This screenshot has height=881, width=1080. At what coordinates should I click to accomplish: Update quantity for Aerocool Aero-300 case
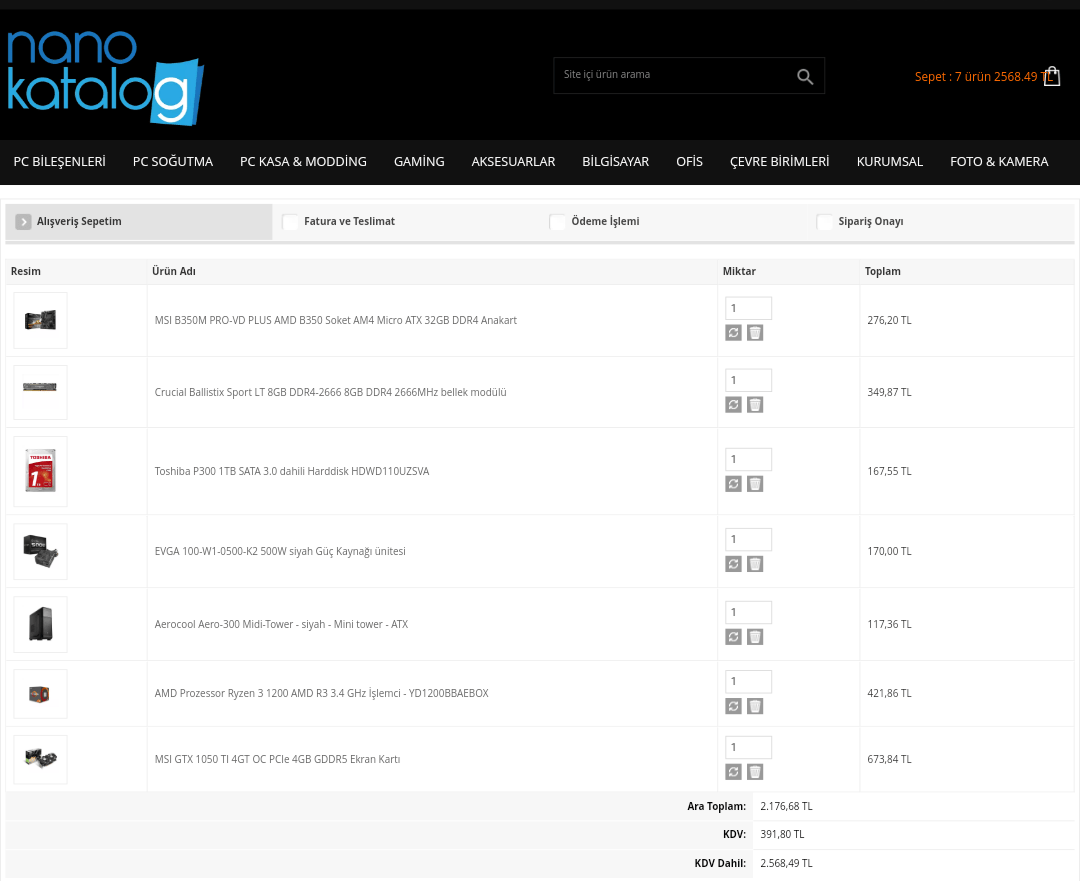tap(734, 636)
